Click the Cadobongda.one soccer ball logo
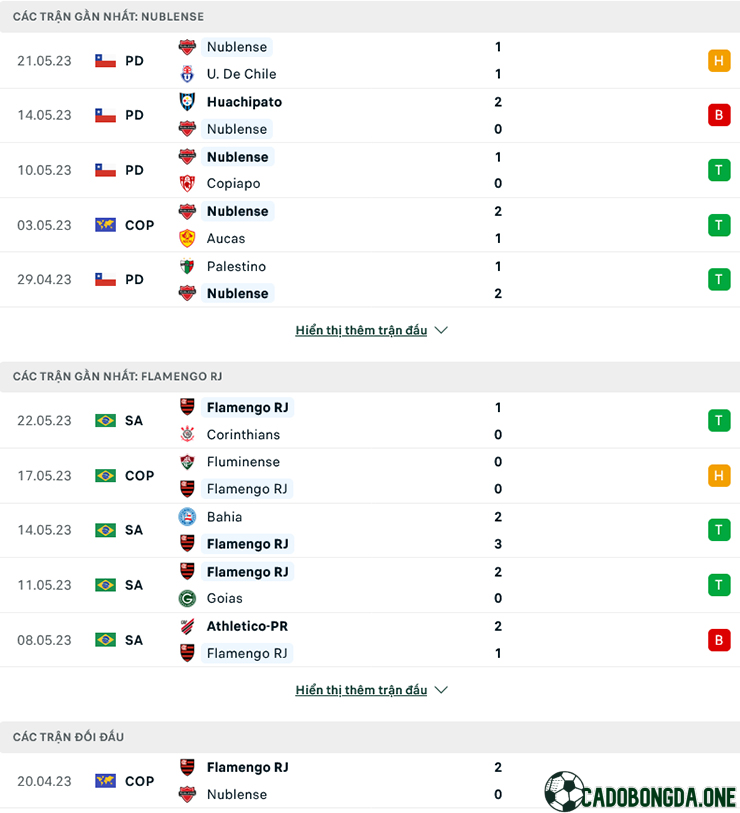The image size is (740, 813). point(564,791)
